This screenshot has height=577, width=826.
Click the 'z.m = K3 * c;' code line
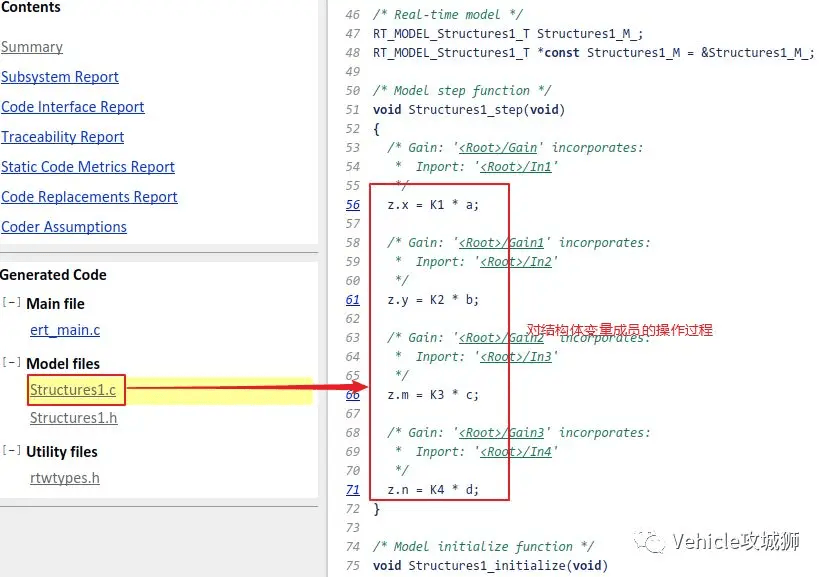[x=433, y=395]
